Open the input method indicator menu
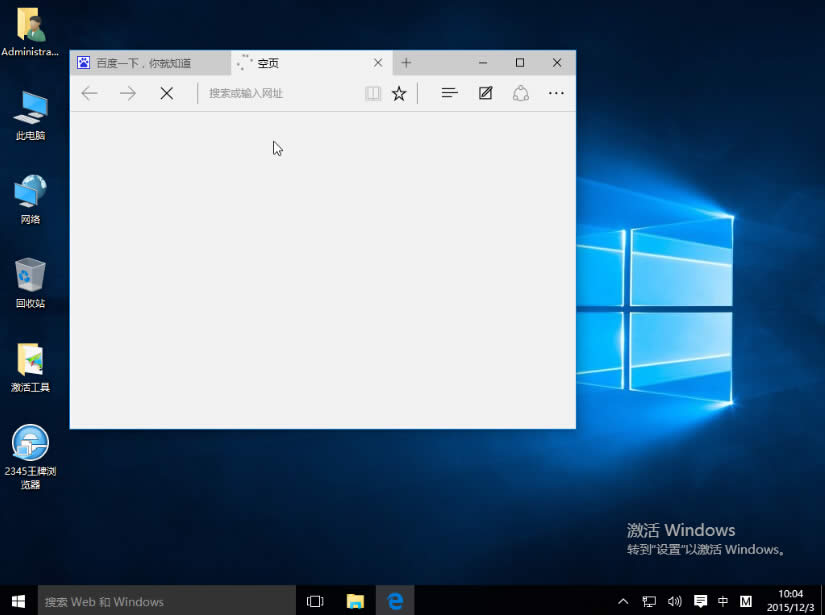The height and width of the screenshot is (615, 825). (722, 601)
